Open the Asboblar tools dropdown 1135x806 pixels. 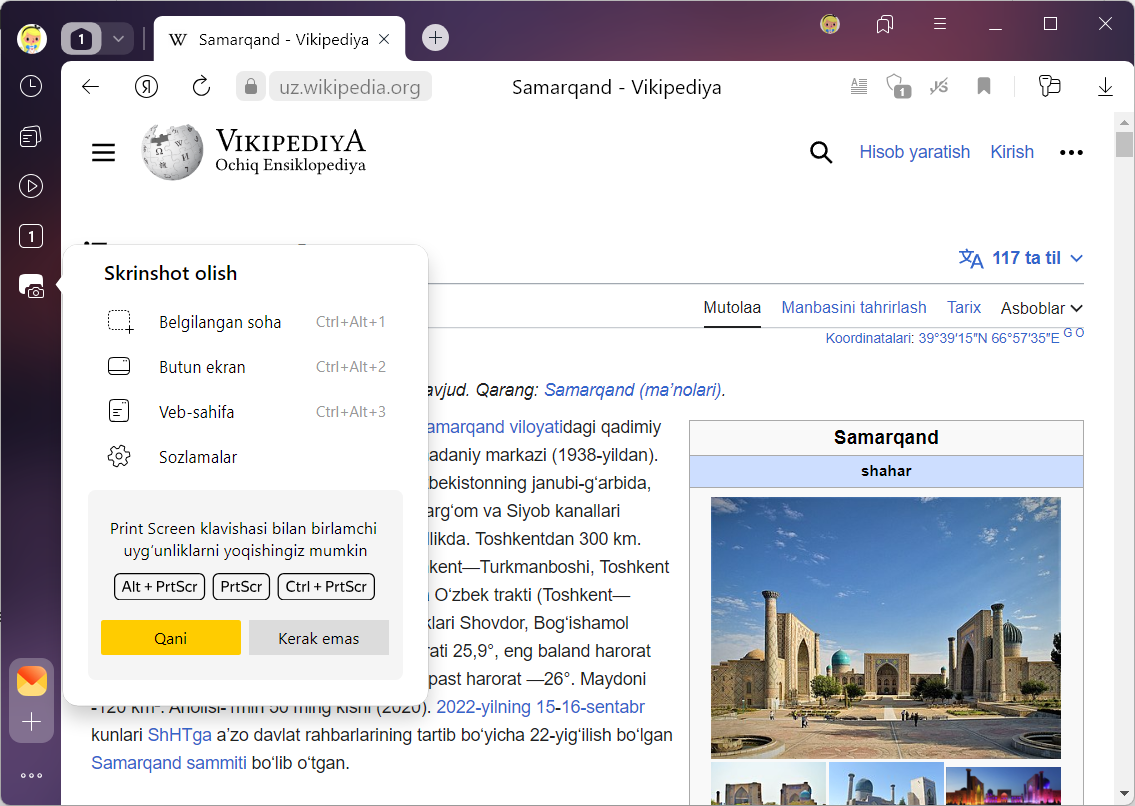click(1042, 308)
